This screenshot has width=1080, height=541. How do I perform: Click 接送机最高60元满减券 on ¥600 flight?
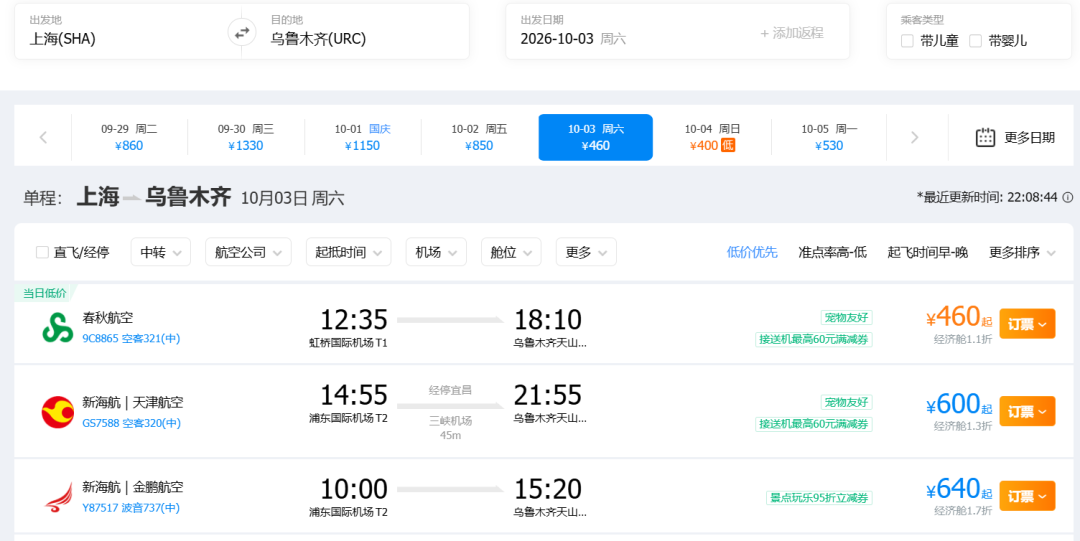tap(813, 424)
